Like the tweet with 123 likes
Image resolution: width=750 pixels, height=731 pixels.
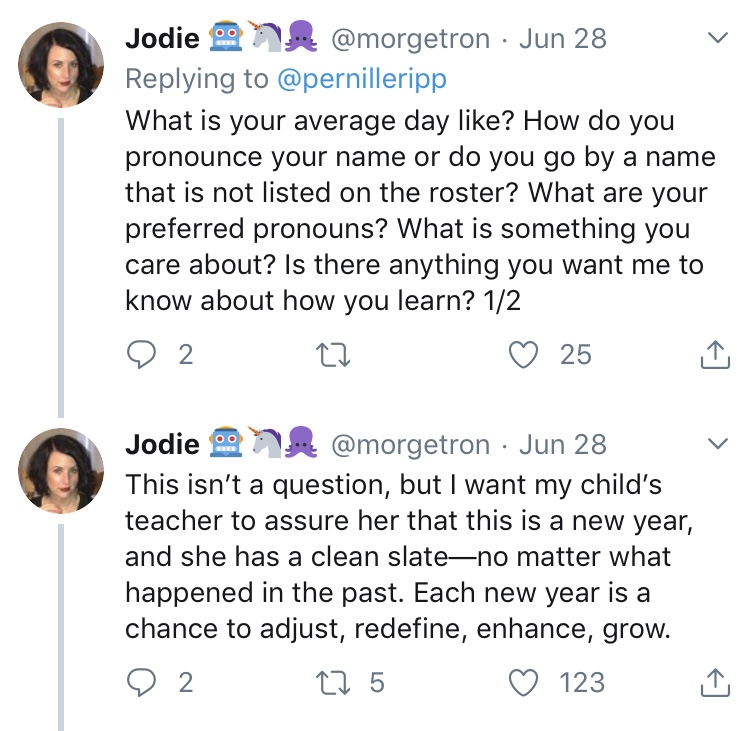(524, 682)
